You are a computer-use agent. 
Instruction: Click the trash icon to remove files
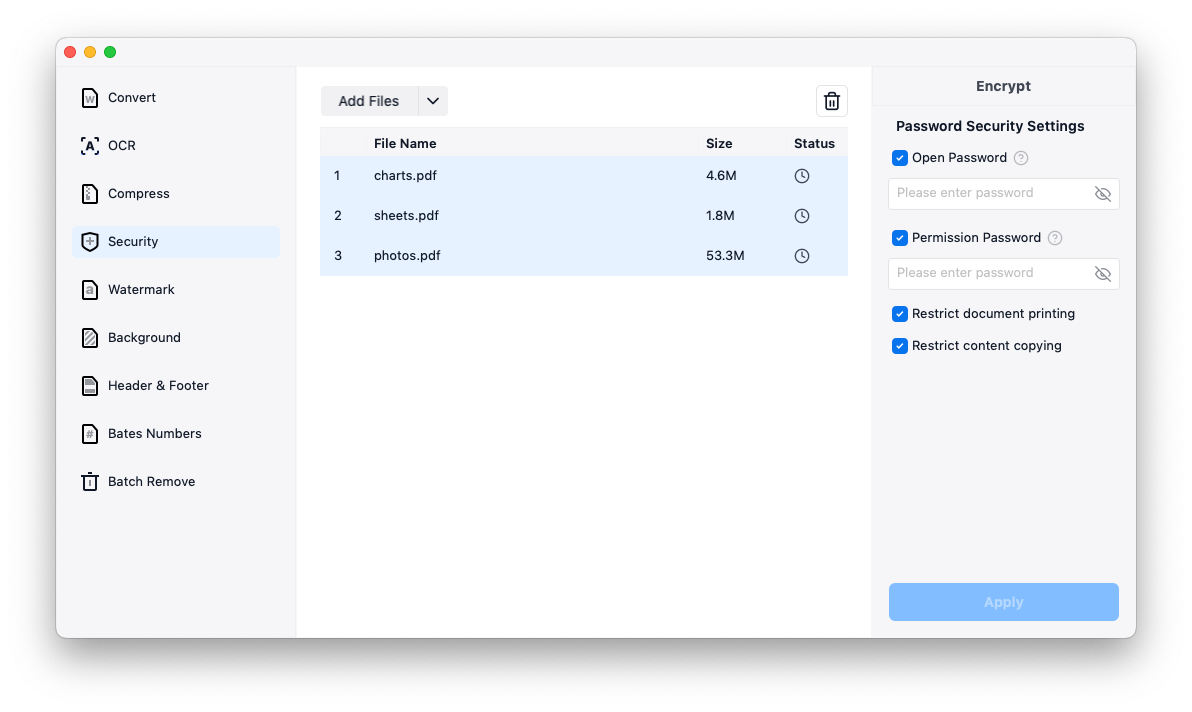(831, 100)
